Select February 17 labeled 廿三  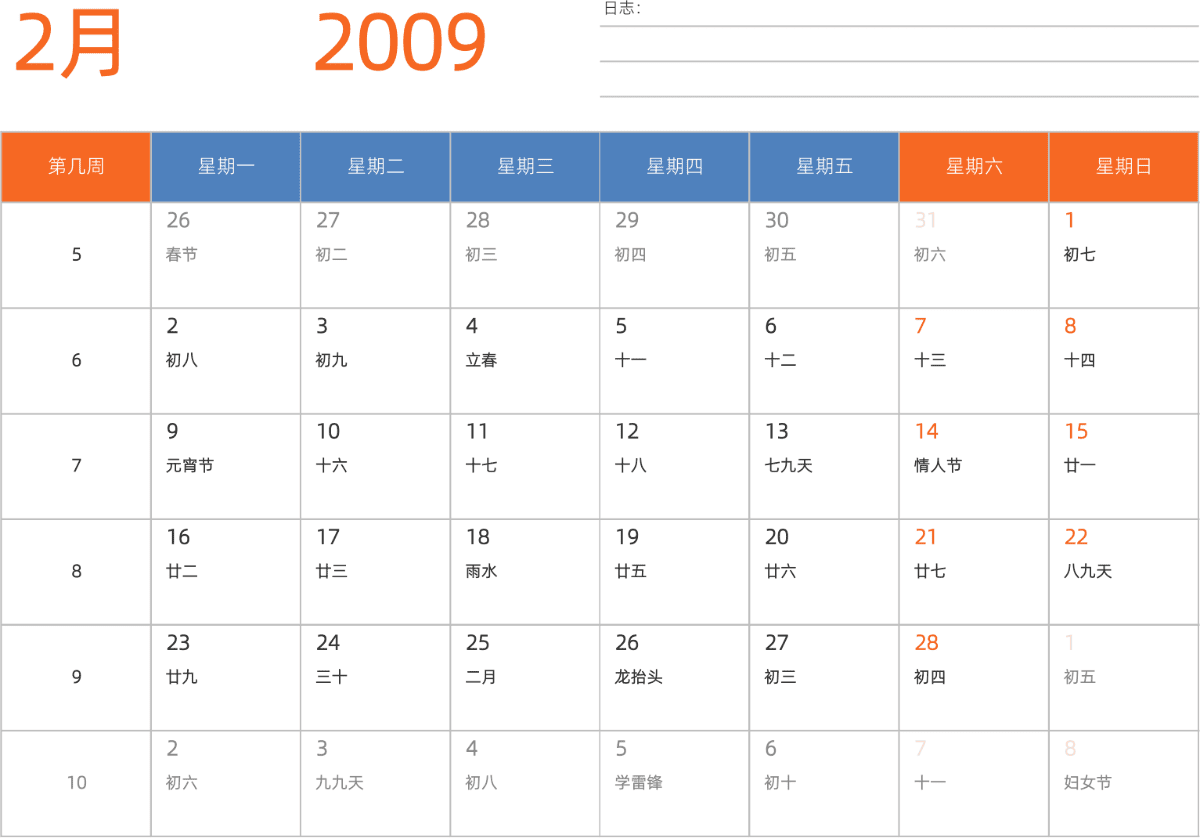point(375,572)
